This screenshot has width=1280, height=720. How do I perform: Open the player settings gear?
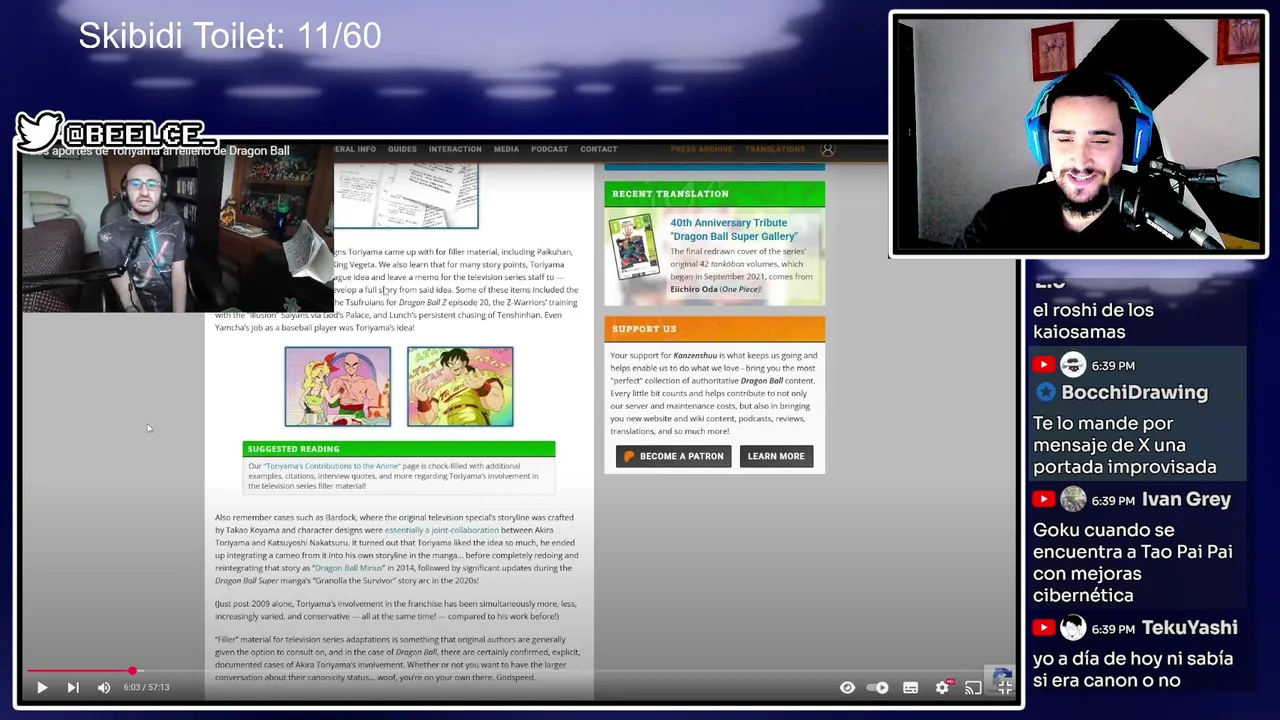point(942,687)
